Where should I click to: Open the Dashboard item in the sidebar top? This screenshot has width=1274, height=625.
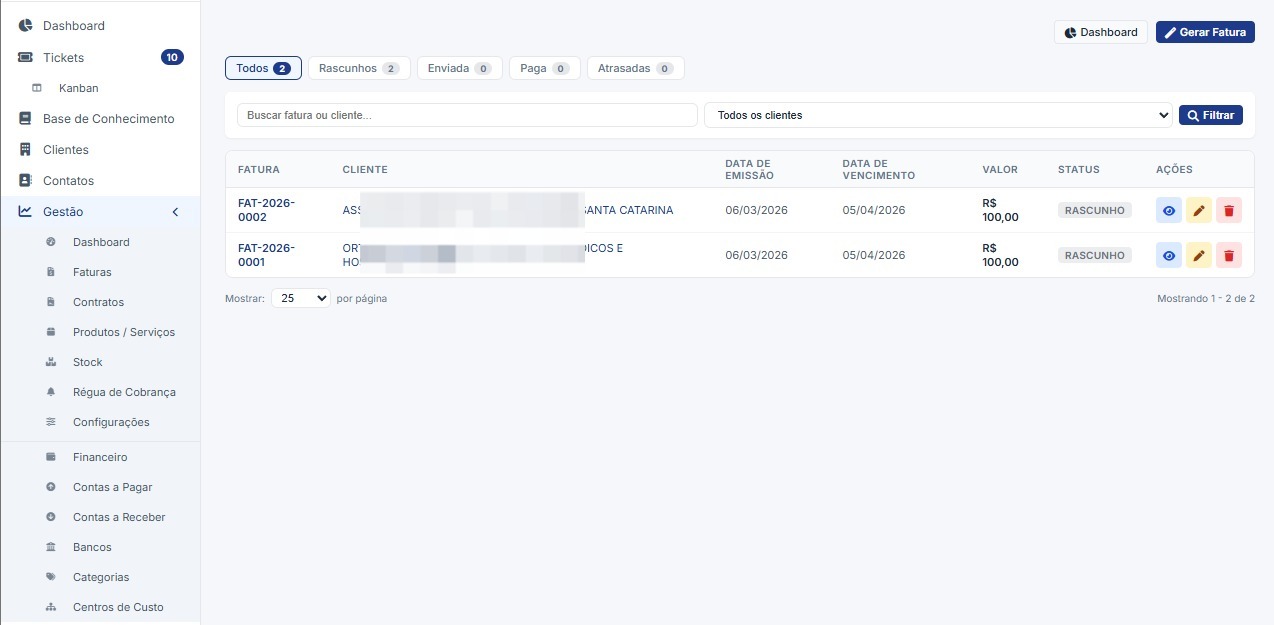pyautogui.click(x=100, y=25)
